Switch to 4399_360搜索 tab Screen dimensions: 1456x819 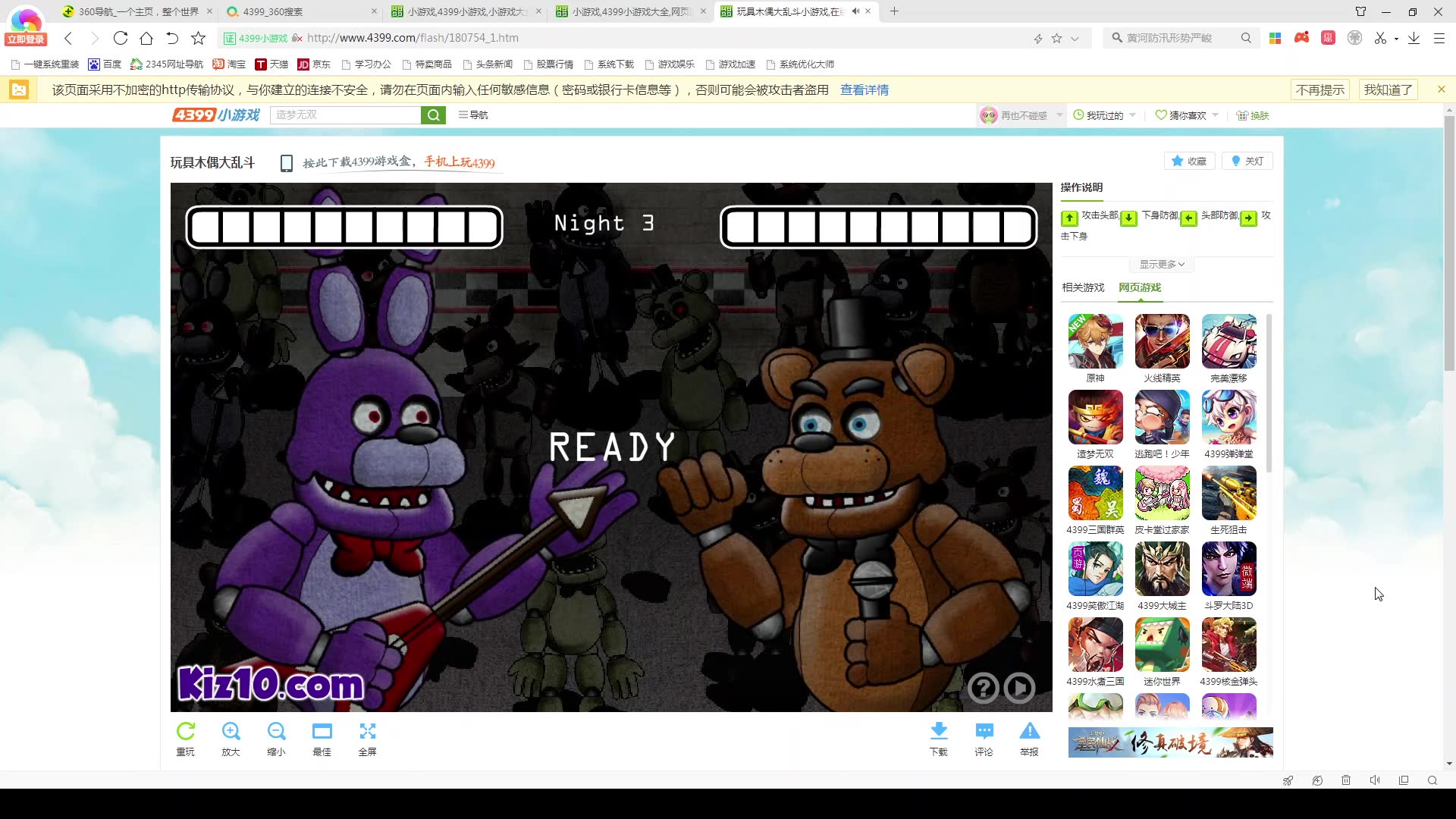click(301, 11)
